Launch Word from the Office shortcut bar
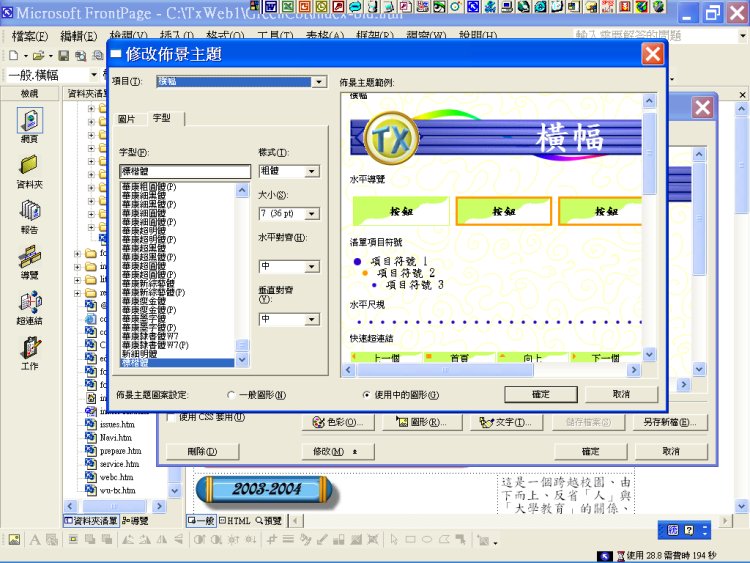The image size is (750, 563). click(271, 6)
